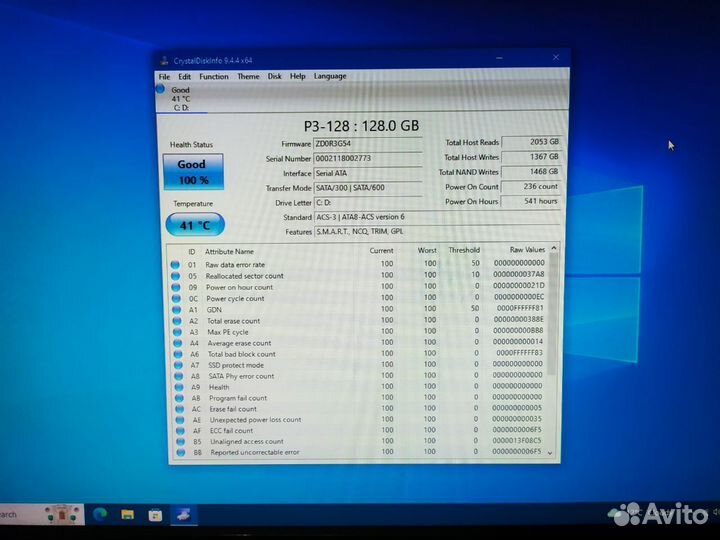Open the File menu

pos(164,77)
